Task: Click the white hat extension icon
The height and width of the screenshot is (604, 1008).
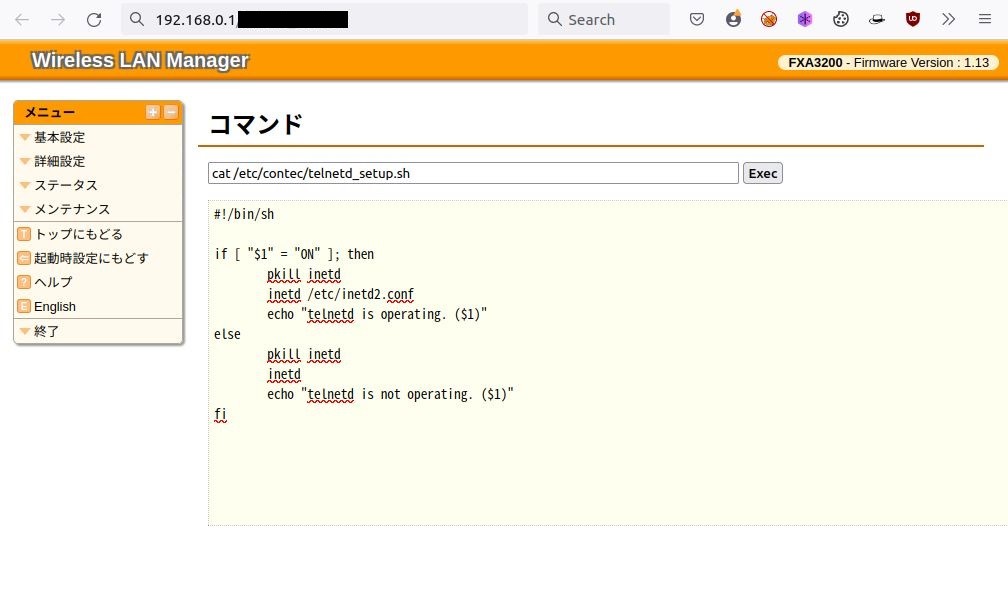Action: tap(877, 19)
